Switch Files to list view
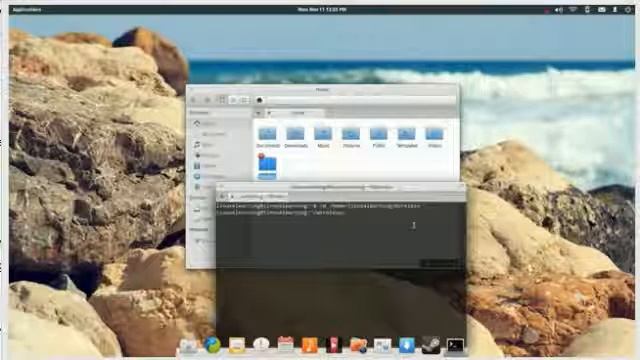This screenshot has height=360, width=640. pos(233,100)
